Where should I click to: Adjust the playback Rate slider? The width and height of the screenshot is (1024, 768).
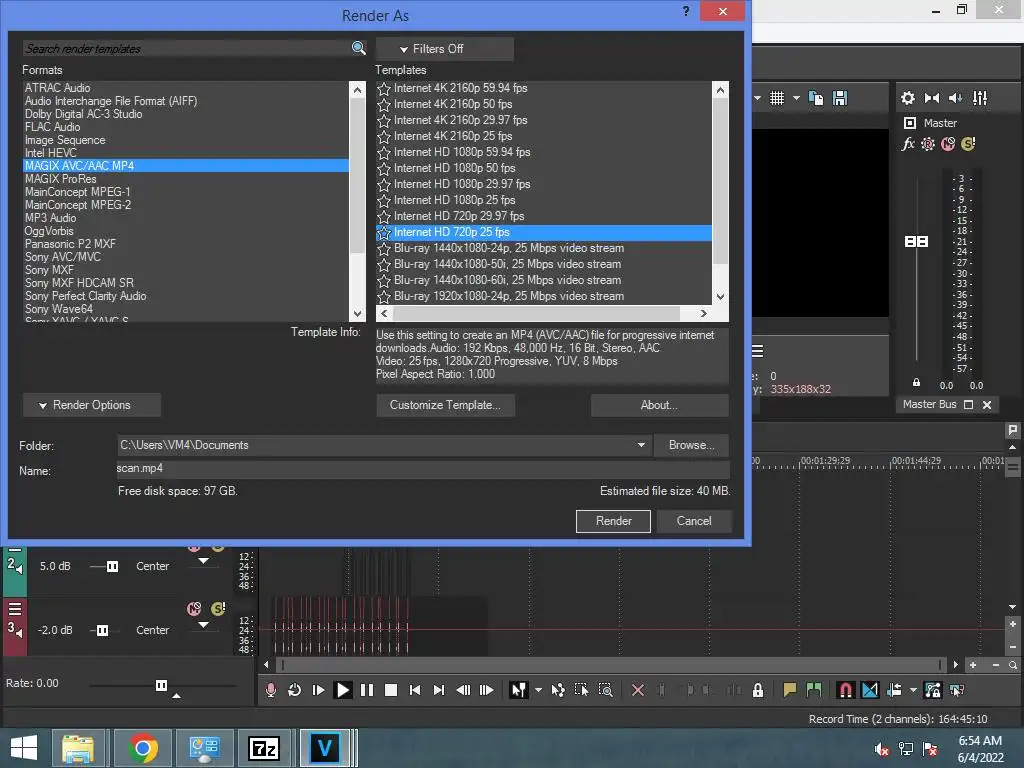click(x=161, y=685)
